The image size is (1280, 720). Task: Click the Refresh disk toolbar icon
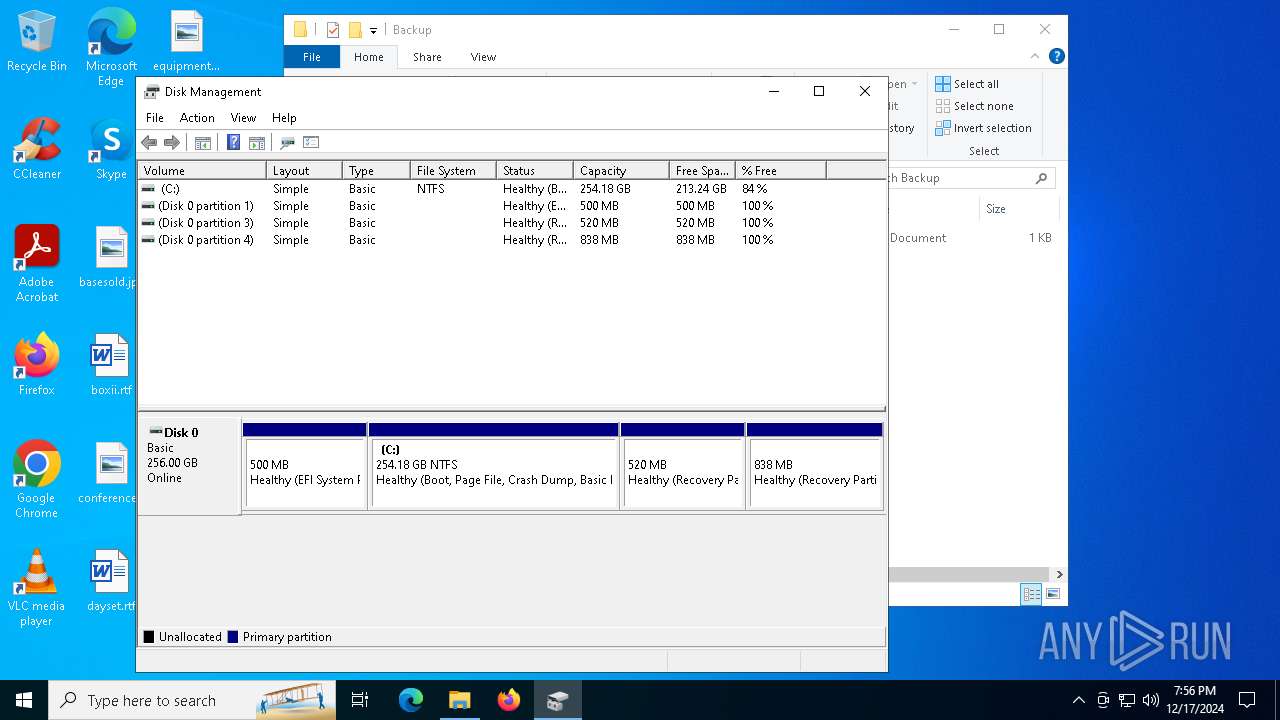click(x=287, y=142)
